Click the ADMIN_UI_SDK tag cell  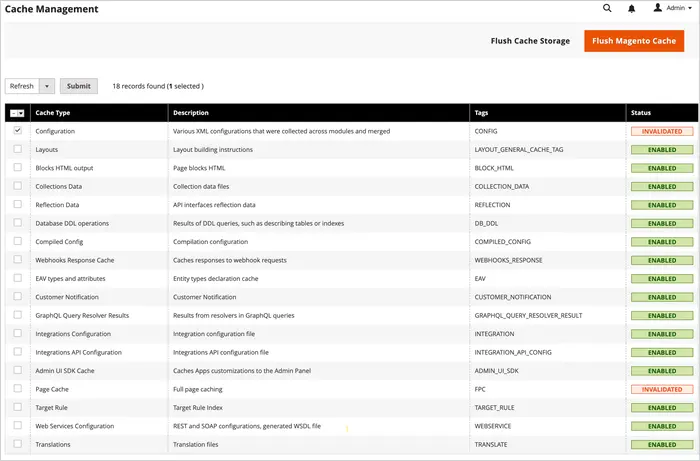click(x=496, y=371)
